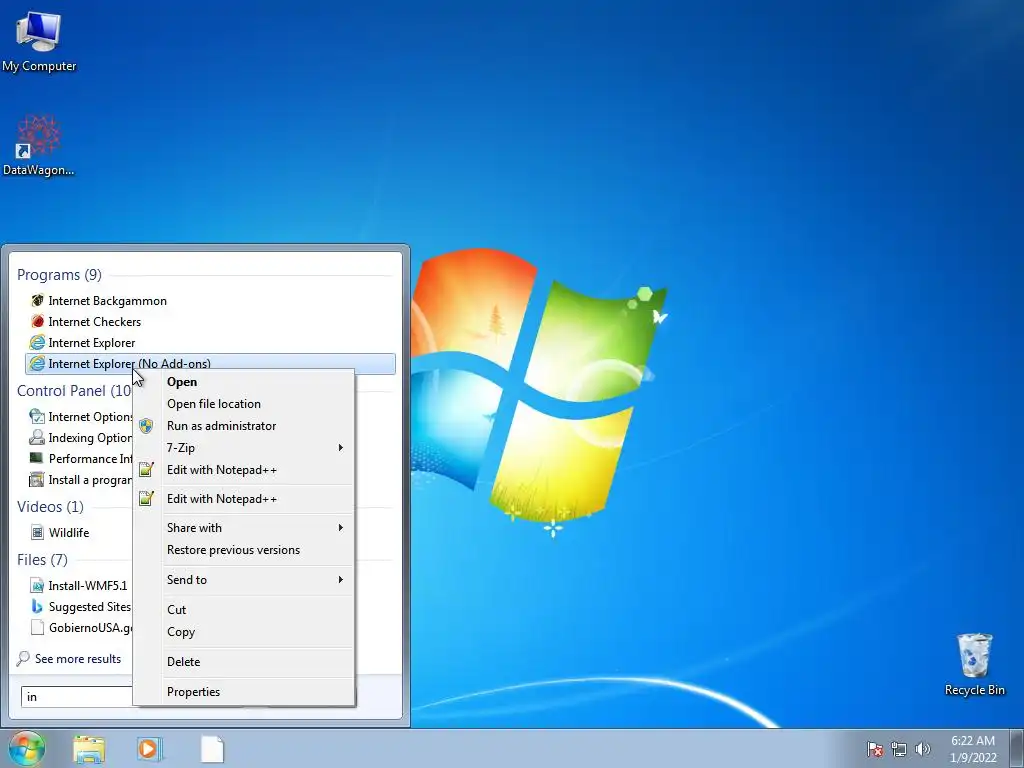Click the Control Panel results header

coord(74,391)
